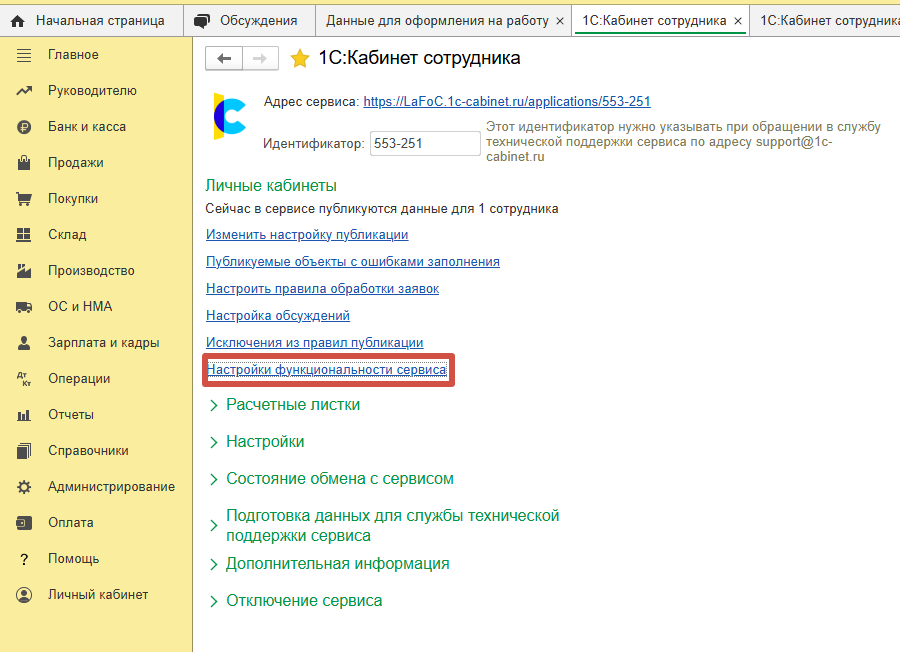900x652 pixels.
Task: Click the Операции Дт/Кт icon
Action: click(x=24, y=379)
